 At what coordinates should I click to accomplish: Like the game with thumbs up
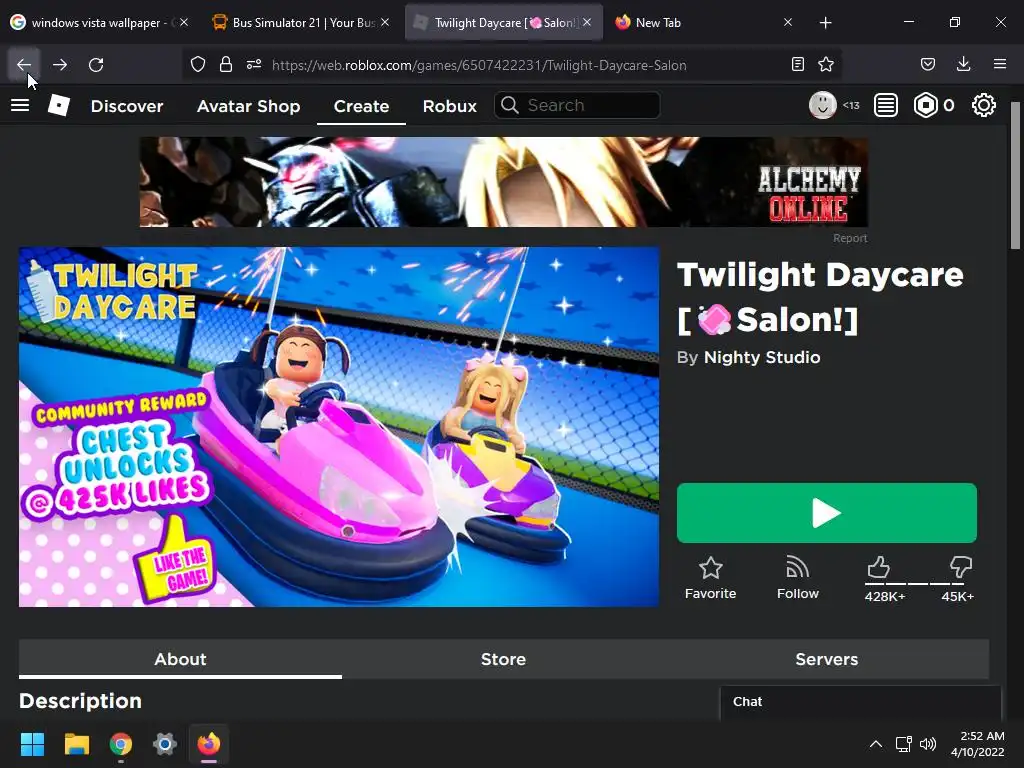tap(879, 568)
